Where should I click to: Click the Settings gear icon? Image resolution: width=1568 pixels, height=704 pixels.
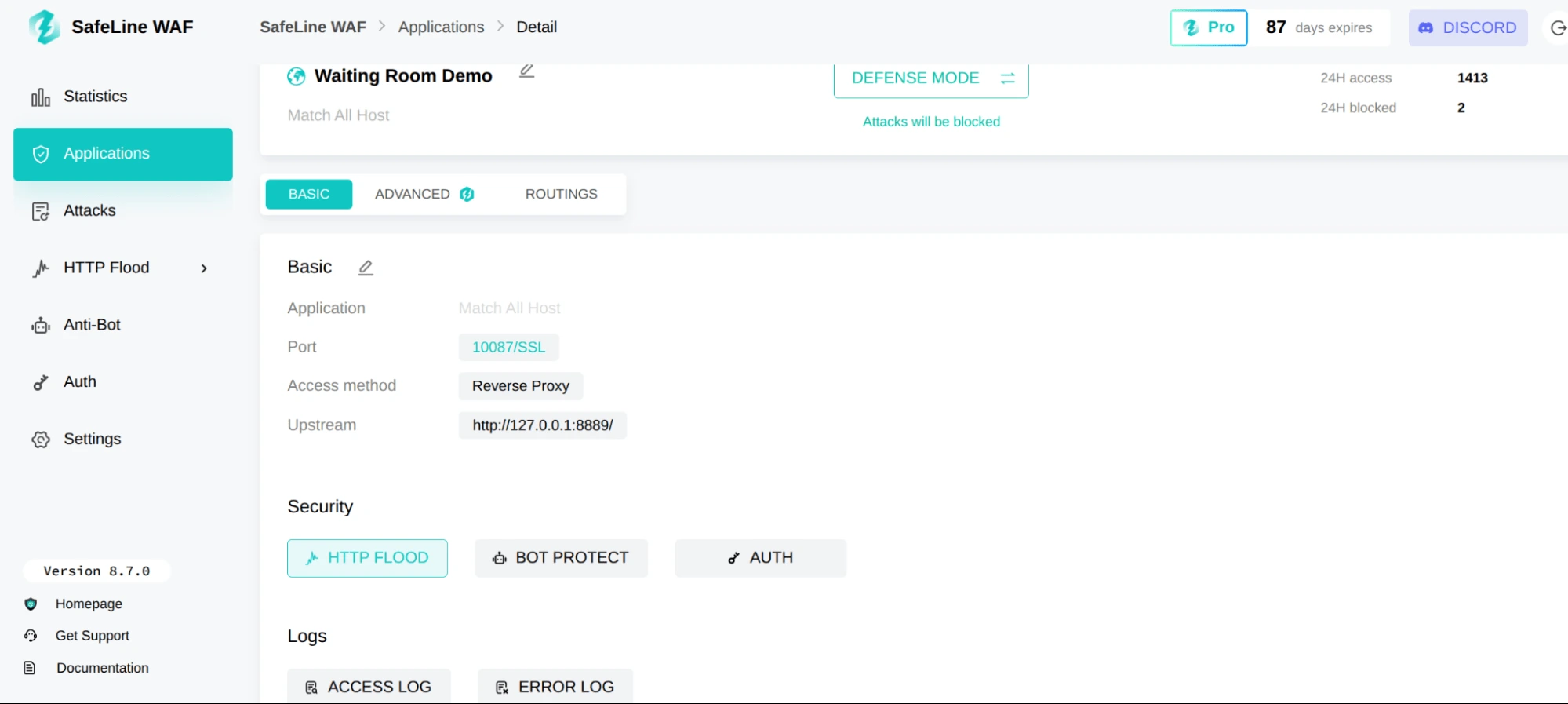pos(41,440)
